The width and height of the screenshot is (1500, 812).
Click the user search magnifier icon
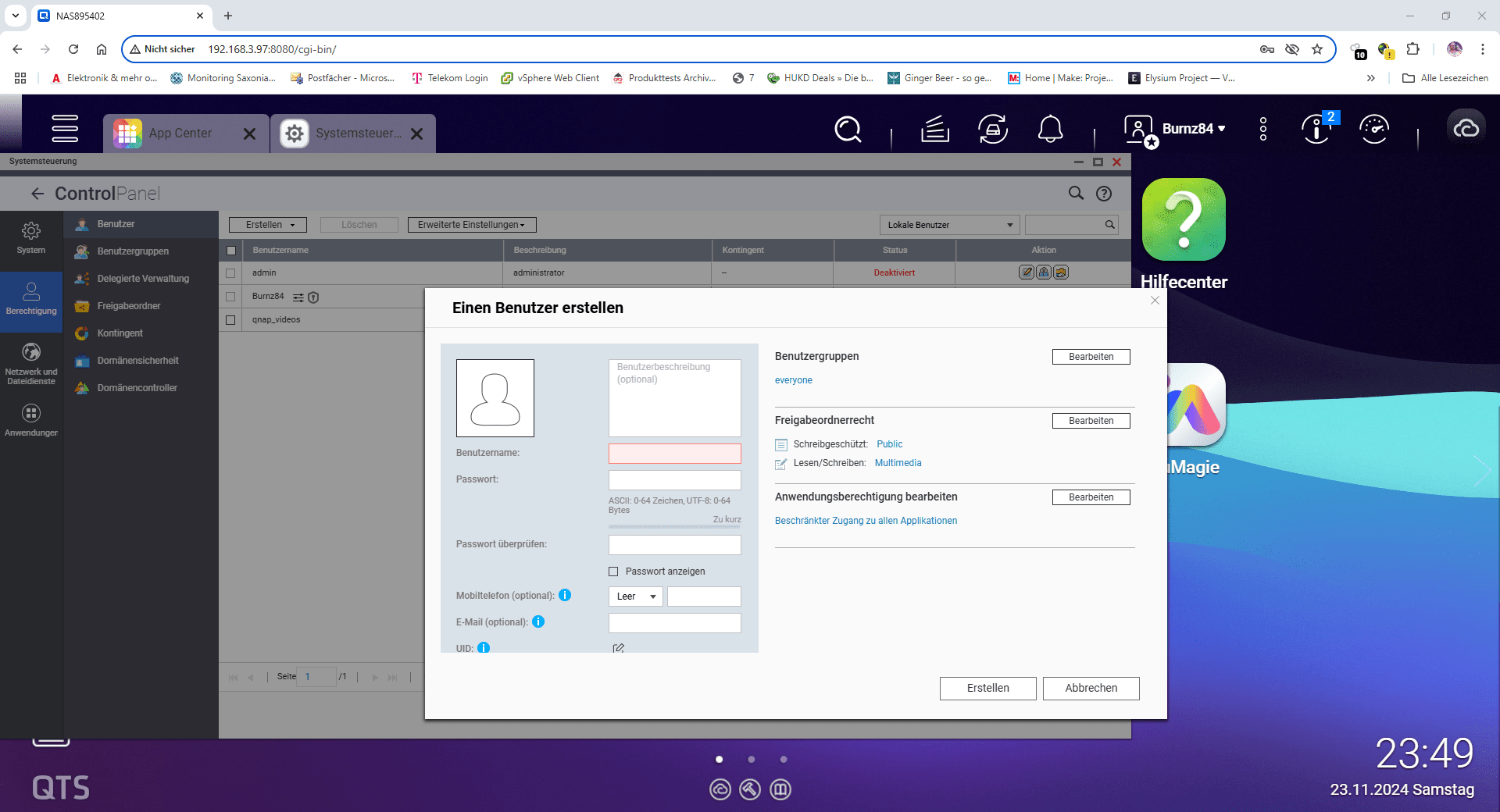point(1109,225)
